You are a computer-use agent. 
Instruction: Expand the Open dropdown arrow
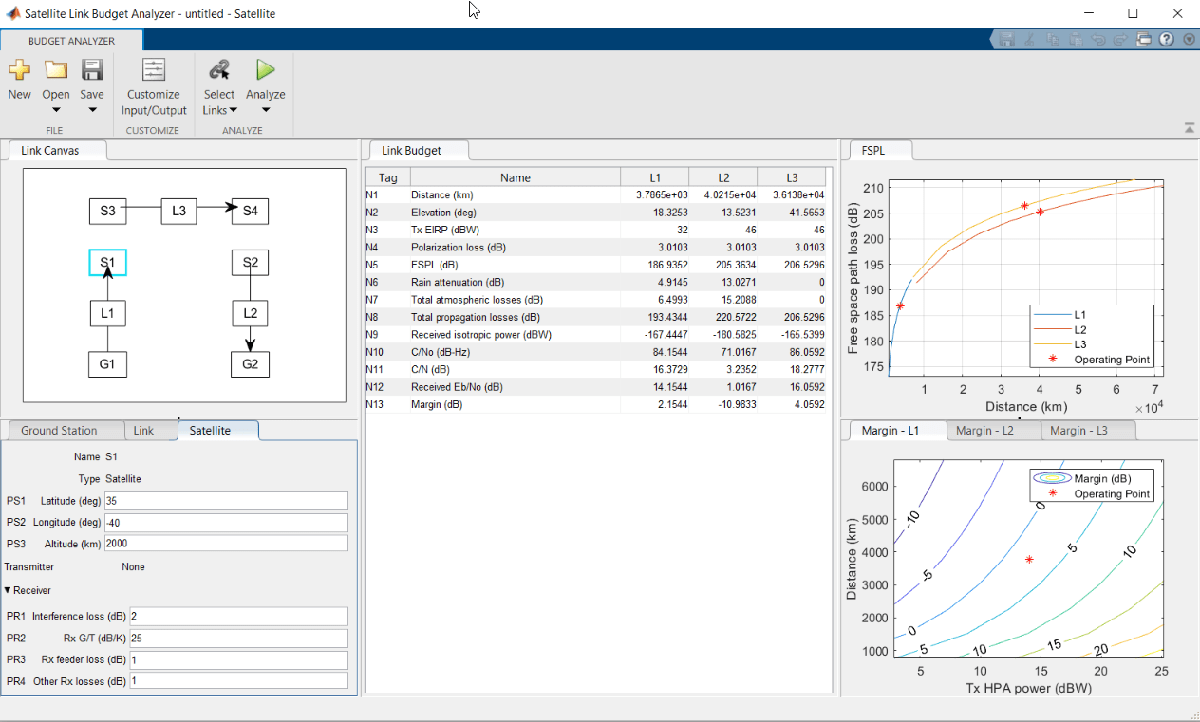[55, 110]
